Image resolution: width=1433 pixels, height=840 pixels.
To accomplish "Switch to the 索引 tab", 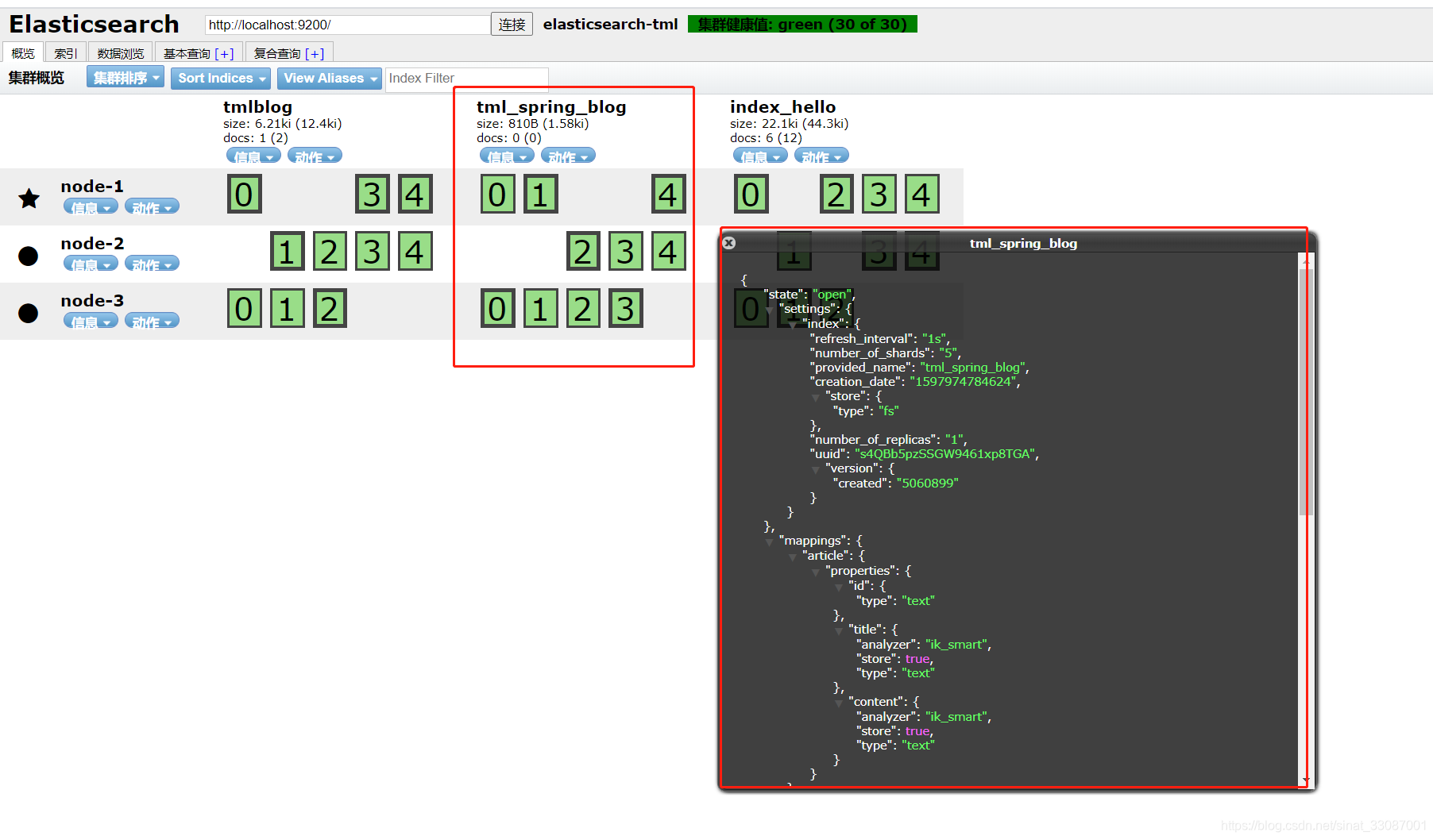I will point(66,53).
